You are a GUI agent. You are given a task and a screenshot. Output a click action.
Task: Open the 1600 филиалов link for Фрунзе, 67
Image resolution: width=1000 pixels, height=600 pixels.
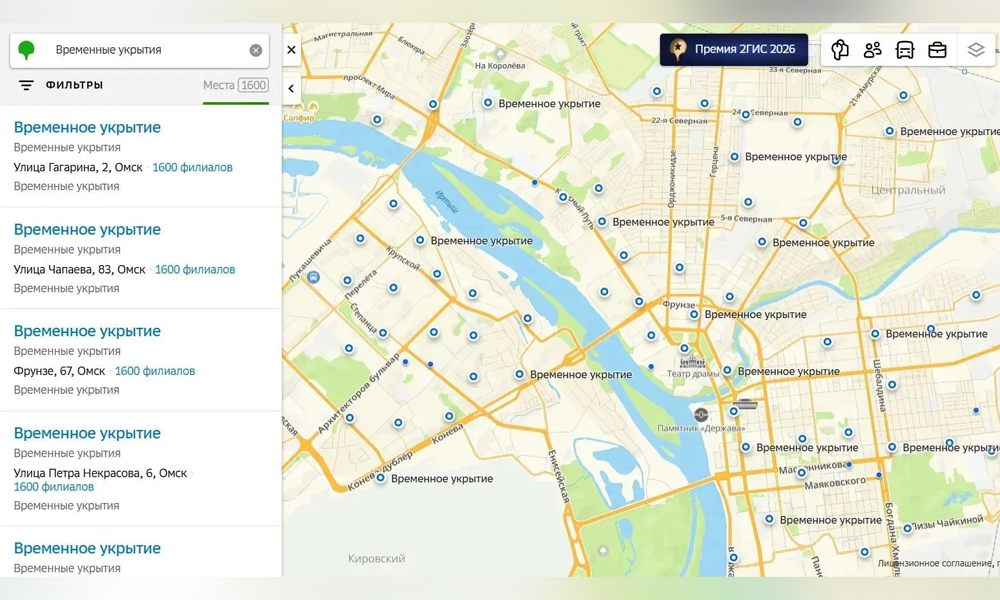[x=155, y=371]
